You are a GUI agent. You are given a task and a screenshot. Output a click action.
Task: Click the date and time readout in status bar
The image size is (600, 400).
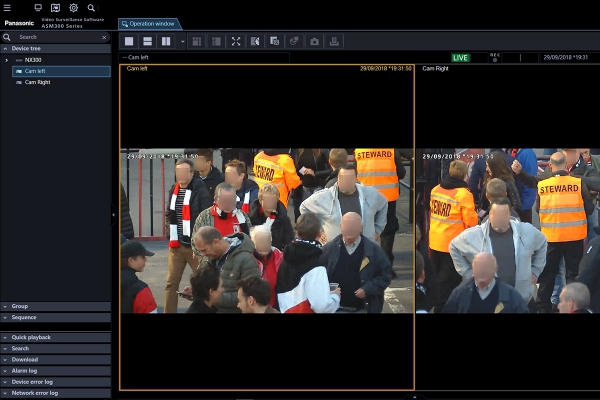coord(566,57)
